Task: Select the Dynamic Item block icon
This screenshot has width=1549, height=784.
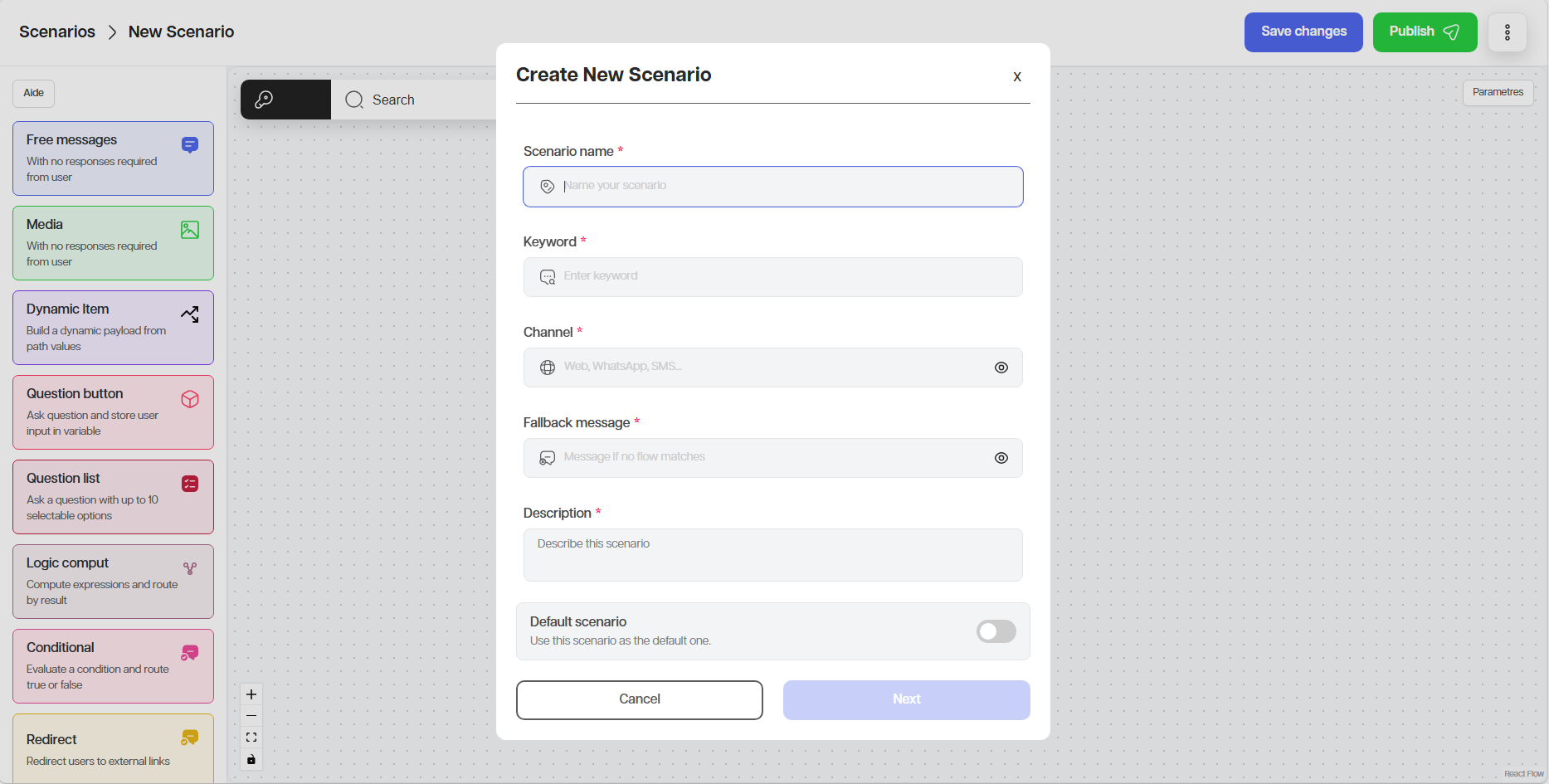Action: coord(190,314)
